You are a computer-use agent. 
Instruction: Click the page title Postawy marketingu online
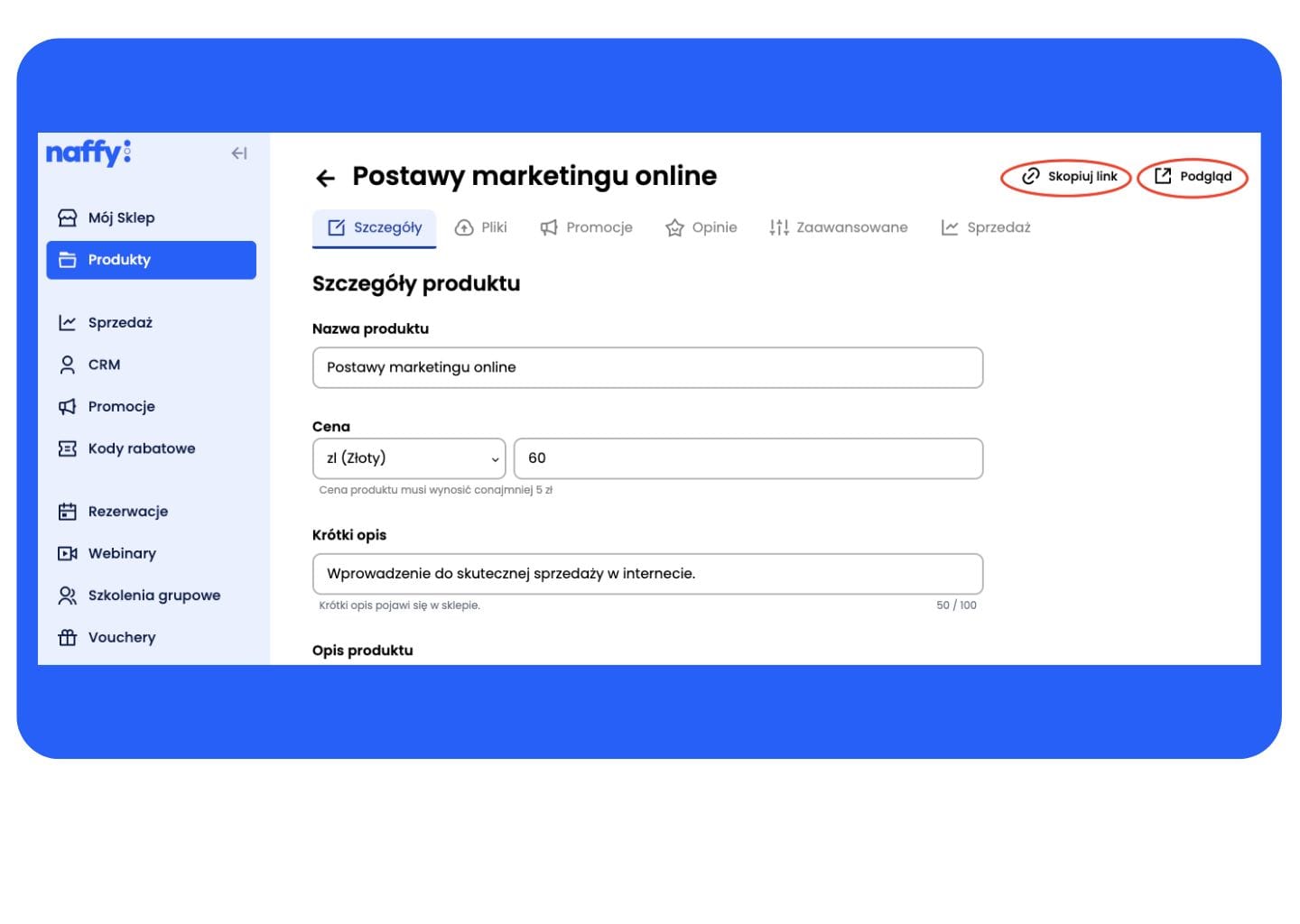click(534, 176)
